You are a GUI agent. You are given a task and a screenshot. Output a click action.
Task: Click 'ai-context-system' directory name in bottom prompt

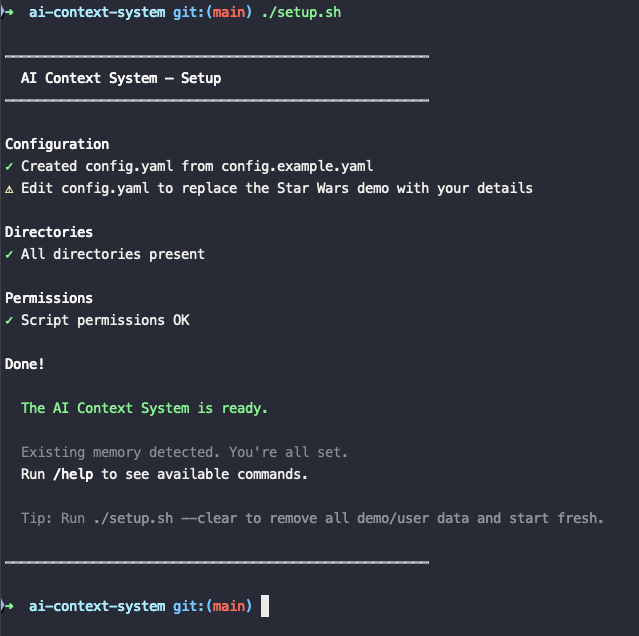pos(97,606)
